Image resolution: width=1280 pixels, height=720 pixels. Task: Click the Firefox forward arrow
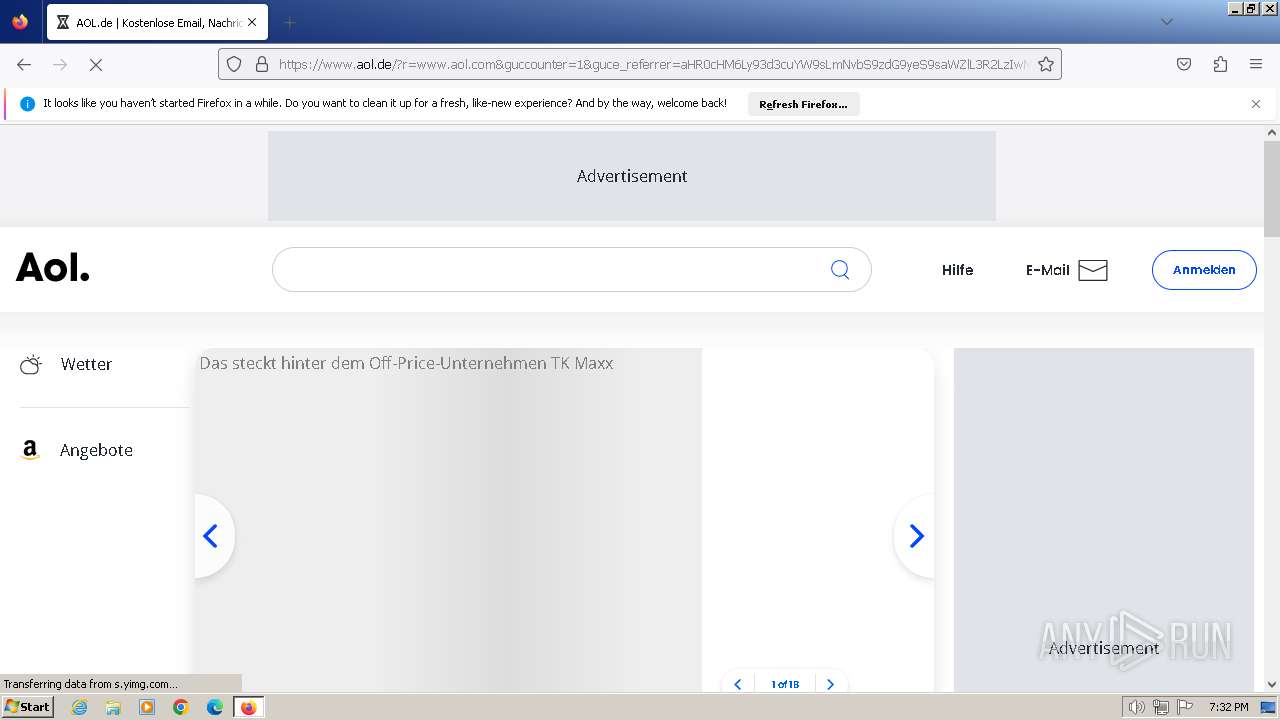pos(60,64)
